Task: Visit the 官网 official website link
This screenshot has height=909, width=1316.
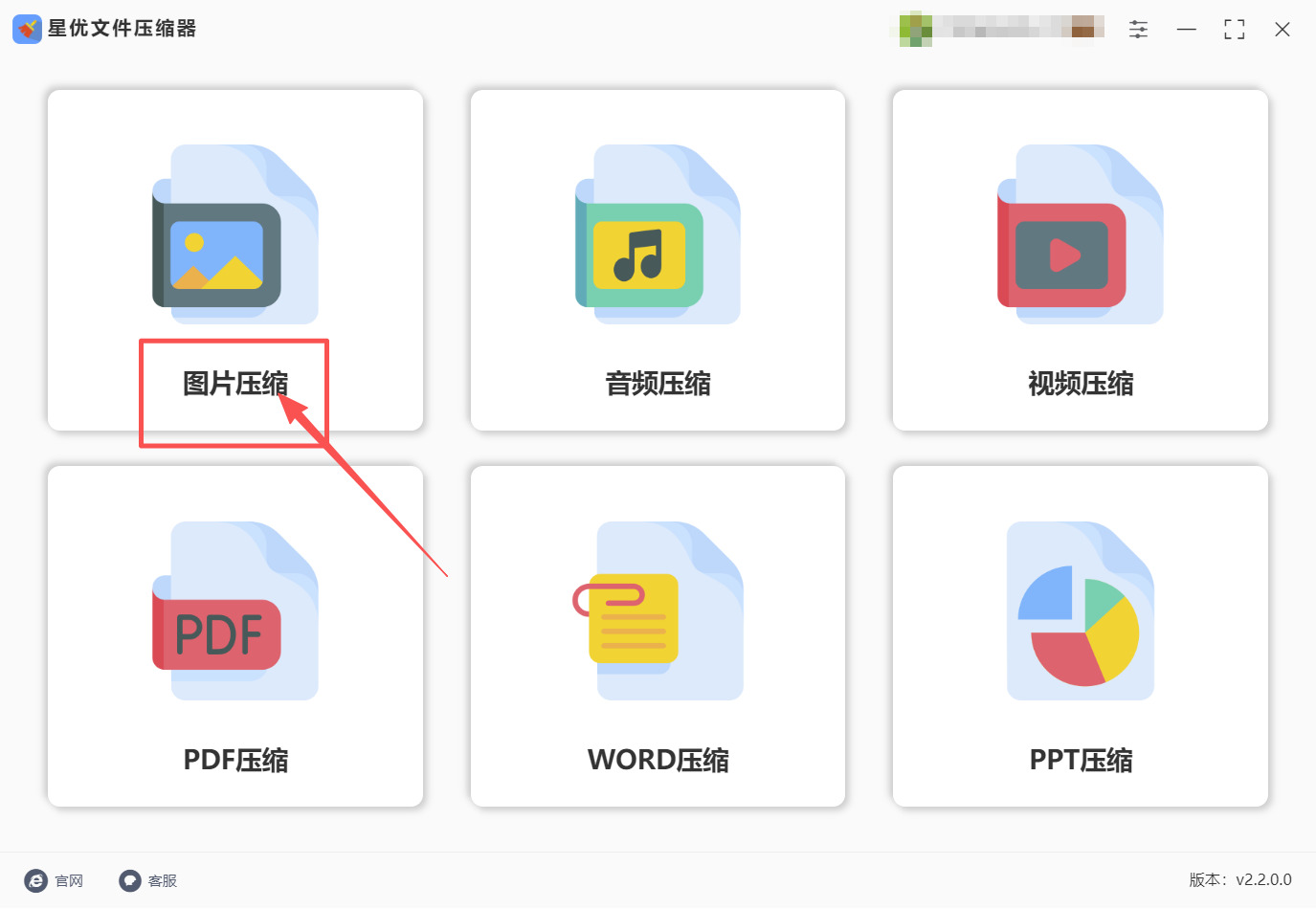Action: click(54, 880)
